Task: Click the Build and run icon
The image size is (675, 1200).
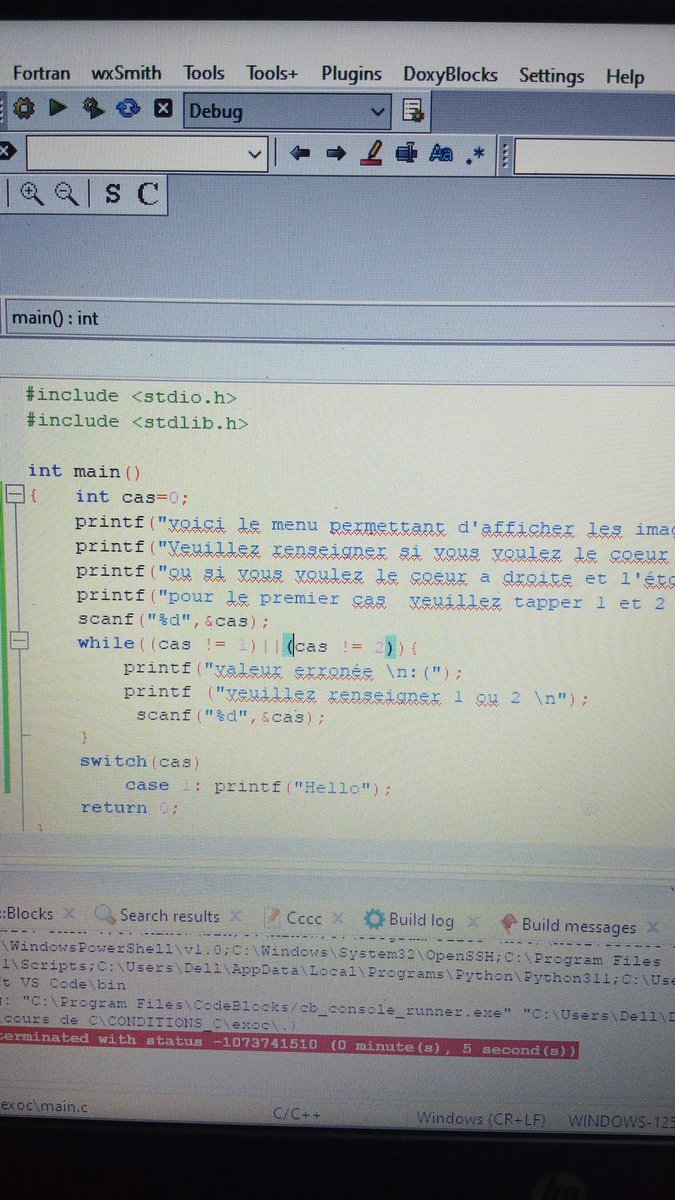Action: tap(94, 108)
